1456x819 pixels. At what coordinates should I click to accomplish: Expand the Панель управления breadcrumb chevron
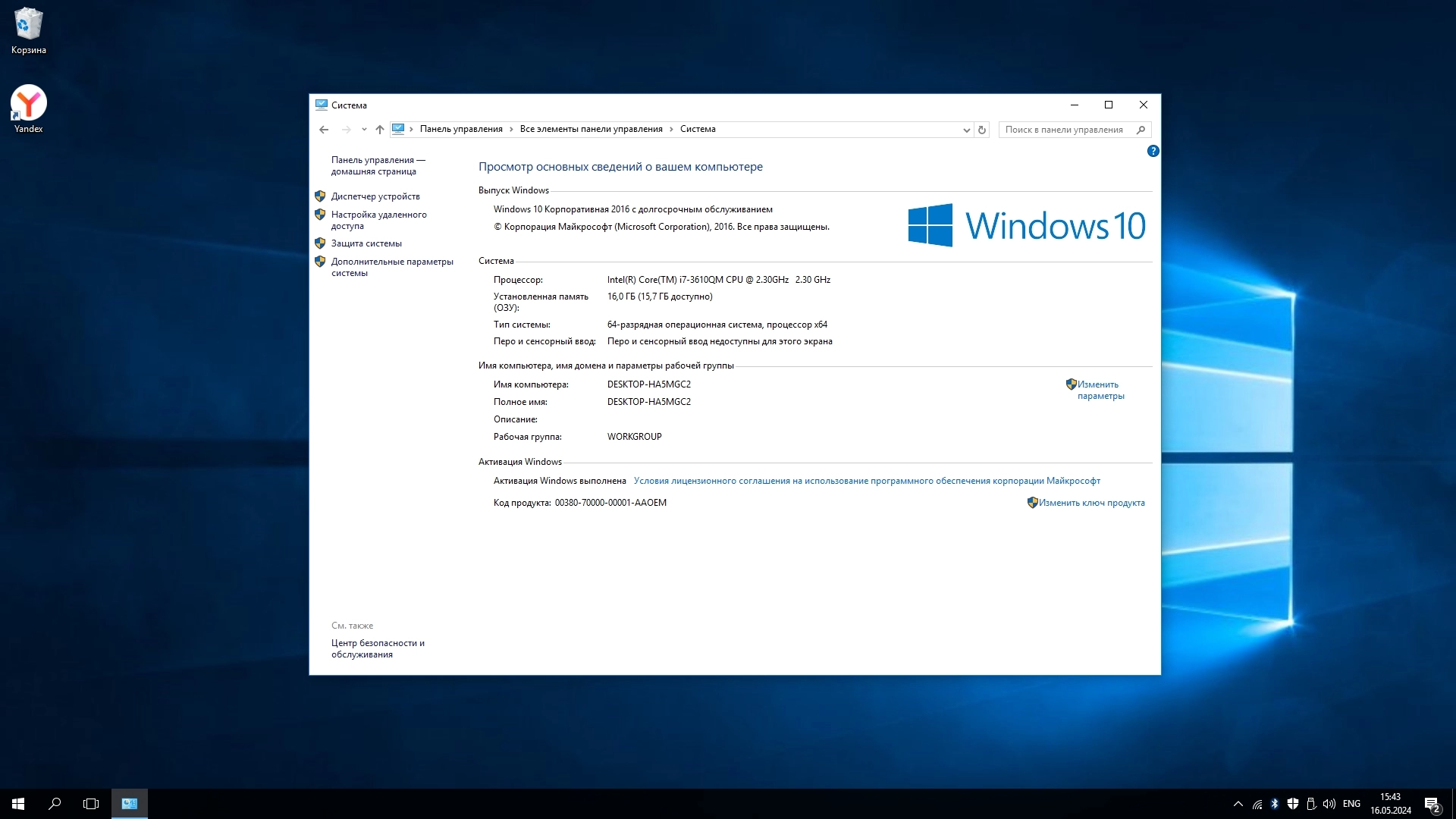click(511, 130)
